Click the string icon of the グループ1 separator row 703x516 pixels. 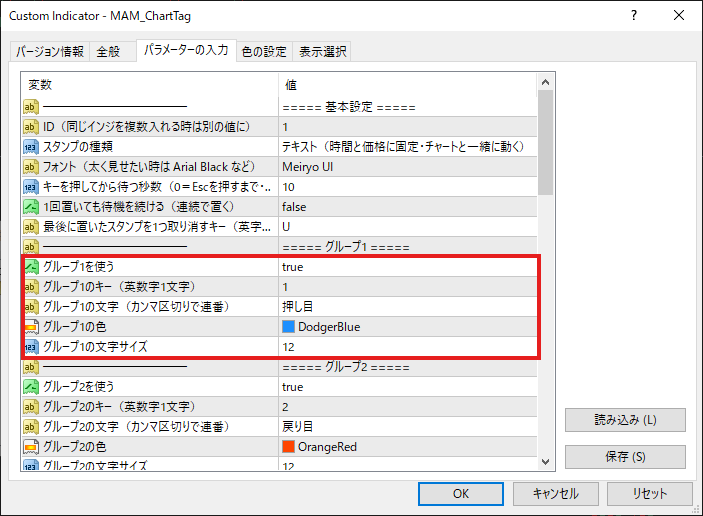tap(30, 247)
